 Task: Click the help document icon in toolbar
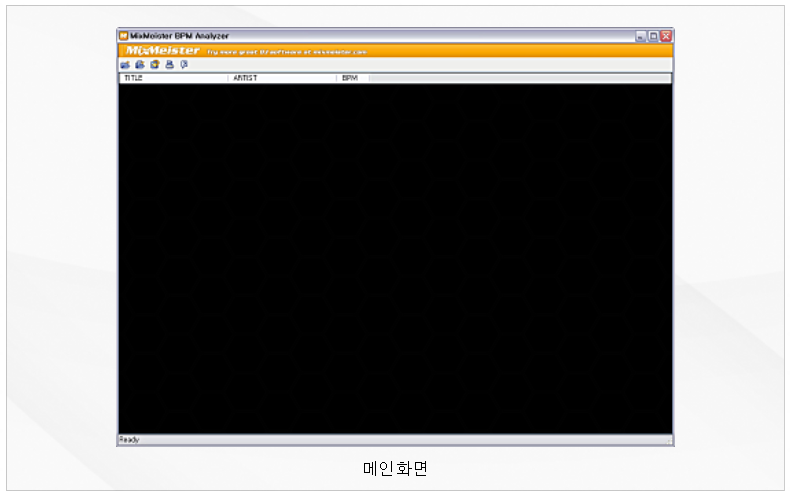[184, 65]
